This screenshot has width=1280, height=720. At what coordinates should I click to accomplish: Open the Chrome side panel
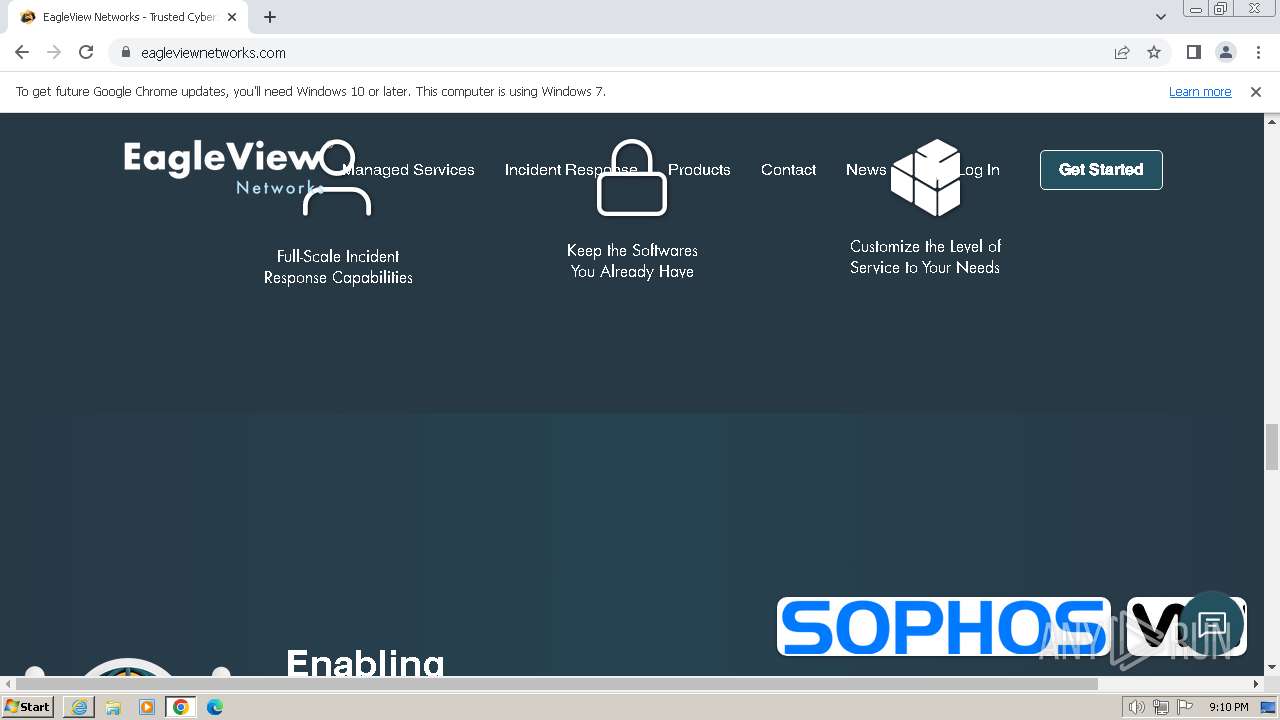(x=1193, y=53)
